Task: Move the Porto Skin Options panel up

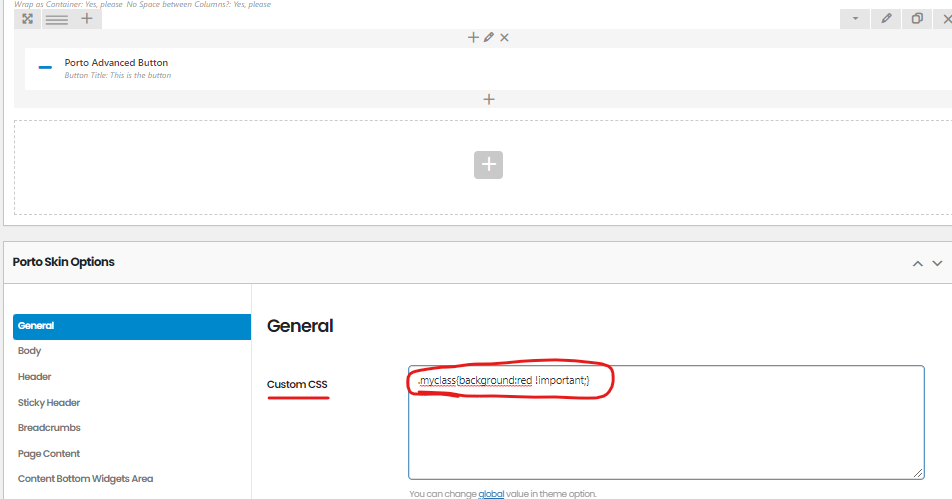Action: click(x=917, y=263)
